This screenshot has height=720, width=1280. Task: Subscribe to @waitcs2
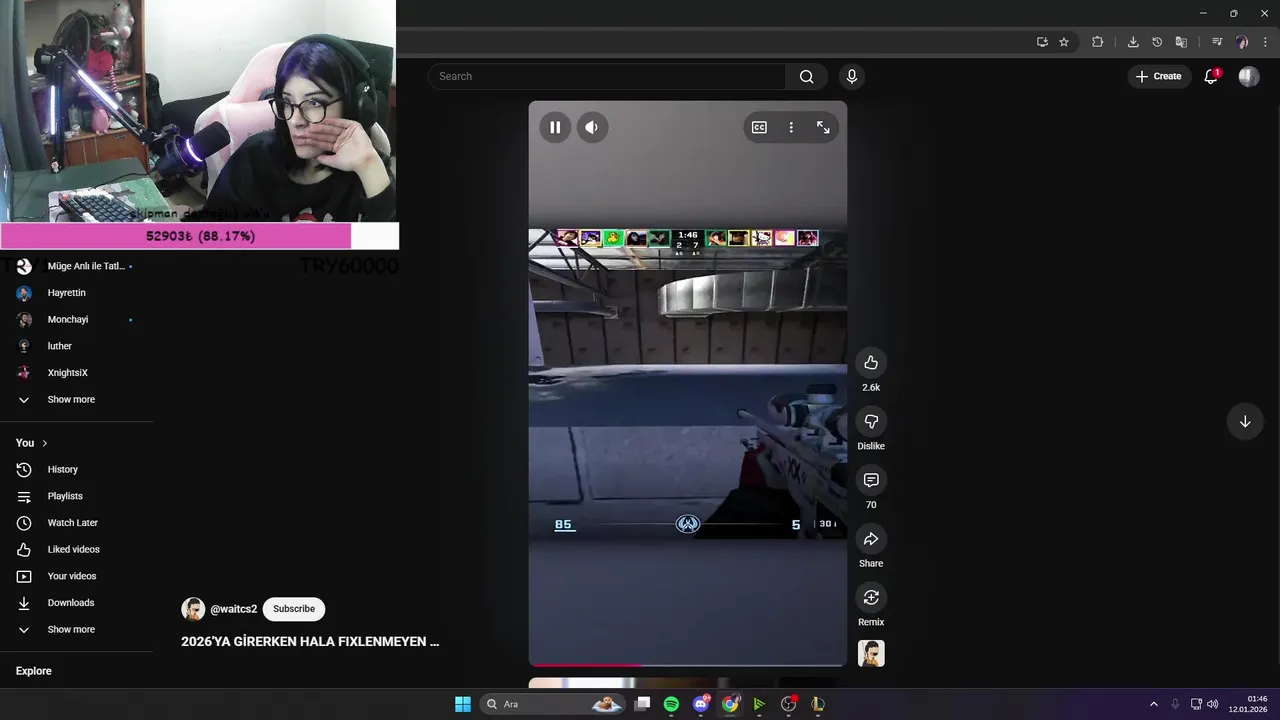point(294,609)
